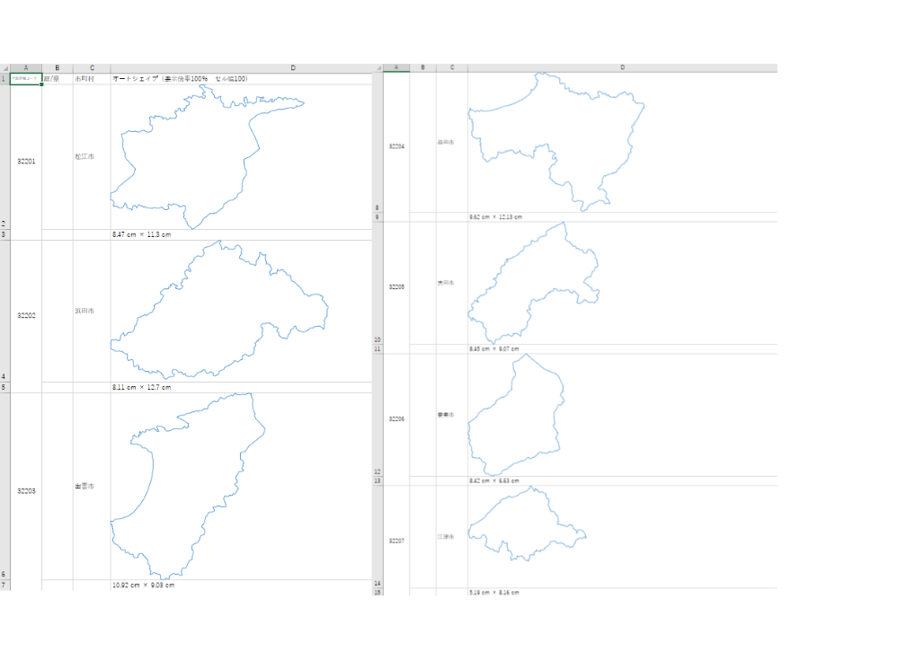The height and width of the screenshot is (660, 924).
Task: Click size cell under the 32205 shape
Action: pyautogui.click(x=622, y=349)
